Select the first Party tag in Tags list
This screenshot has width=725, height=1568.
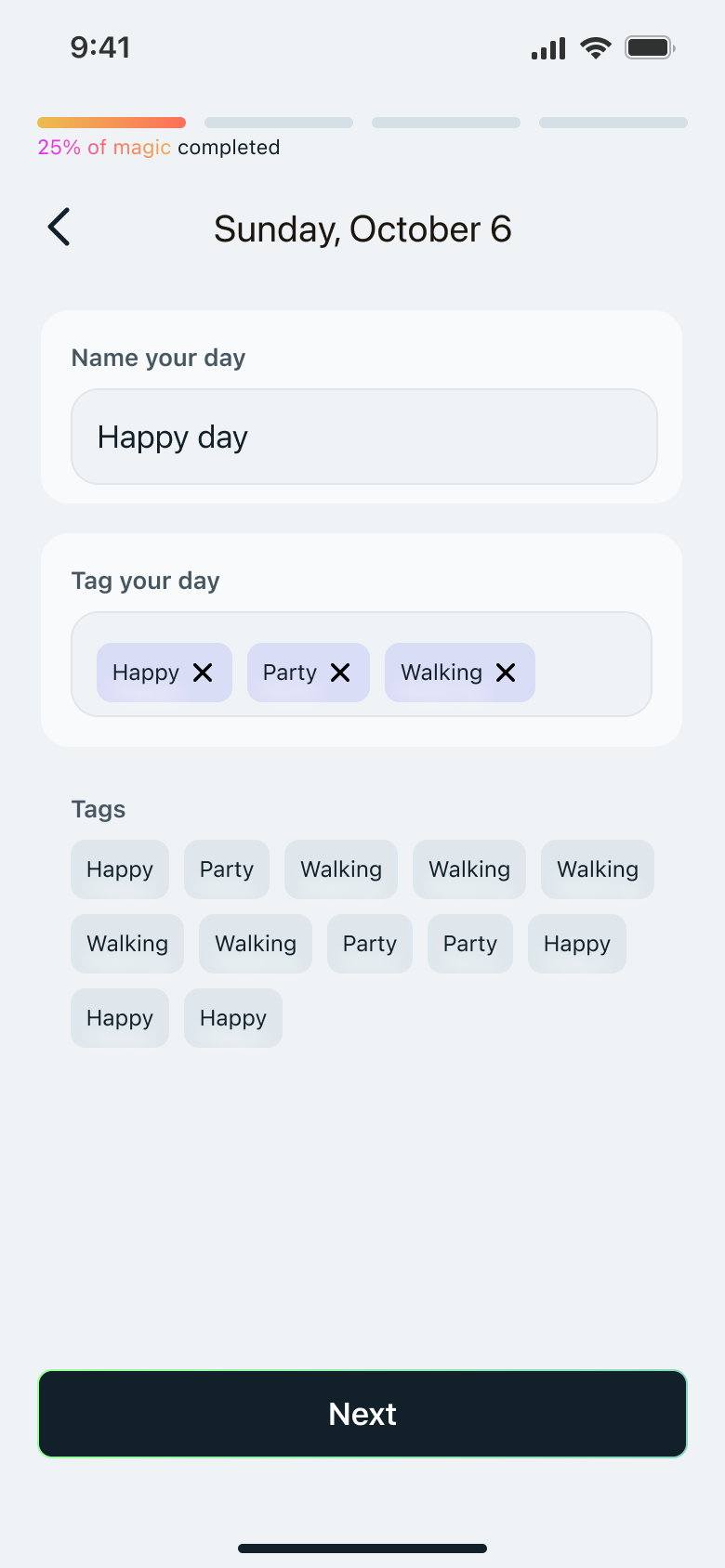[x=227, y=869]
